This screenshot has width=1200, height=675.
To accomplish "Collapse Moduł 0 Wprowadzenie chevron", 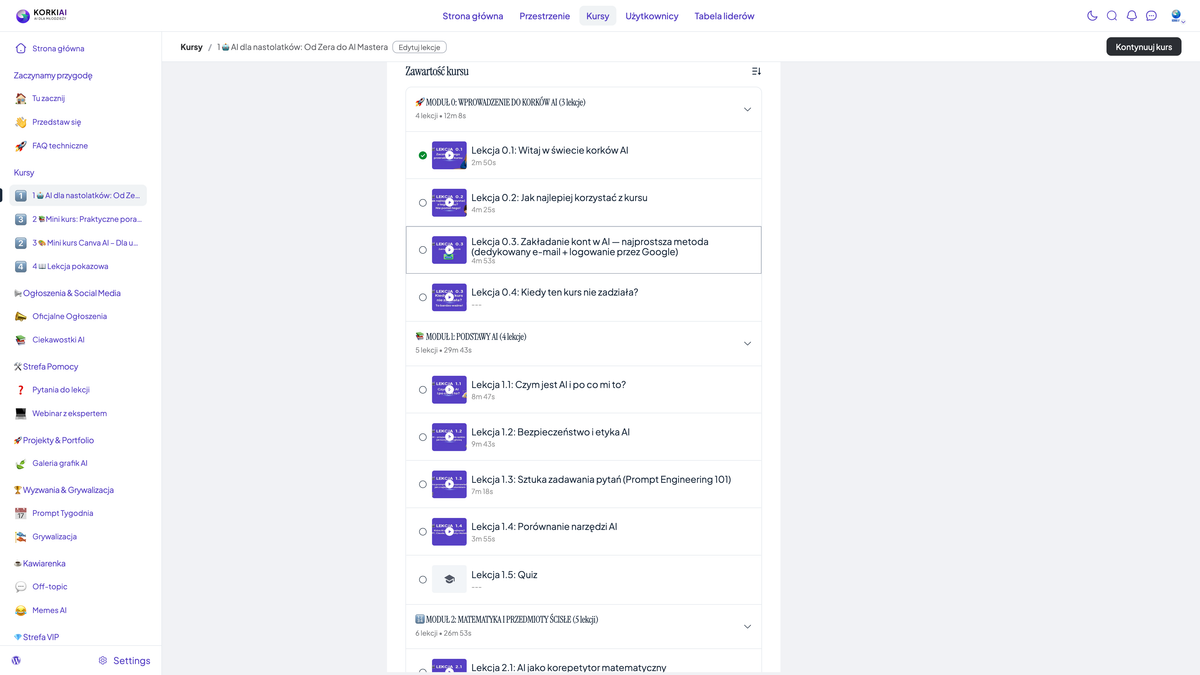I will click(x=747, y=109).
